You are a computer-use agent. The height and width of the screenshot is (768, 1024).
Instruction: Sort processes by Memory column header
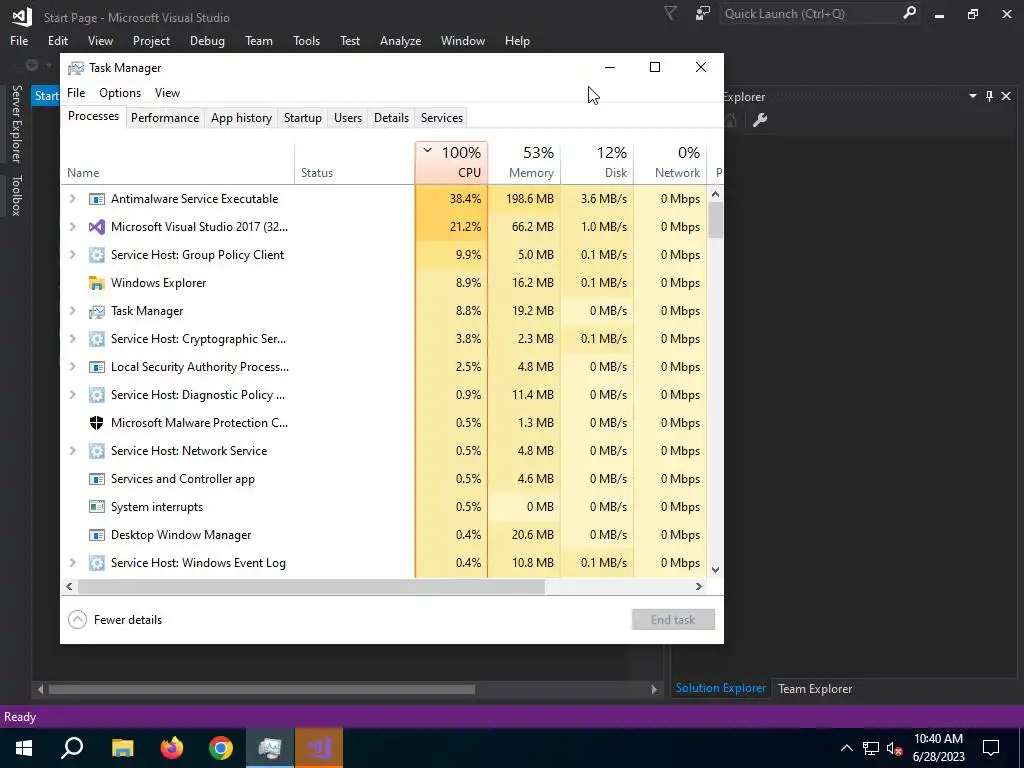[524, 163]
